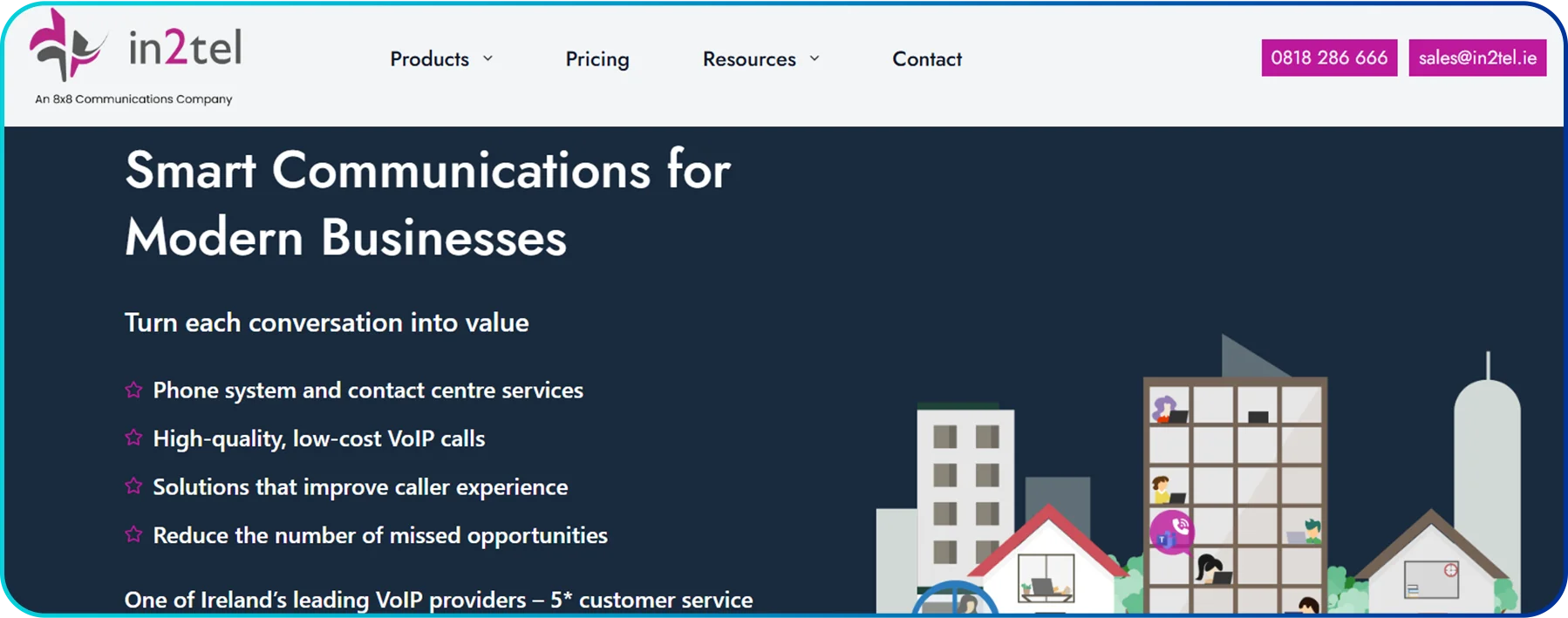1568x618 pixels.
Task: Call the 0818 286 666 number button
Action: click(x=1329, y=58)
